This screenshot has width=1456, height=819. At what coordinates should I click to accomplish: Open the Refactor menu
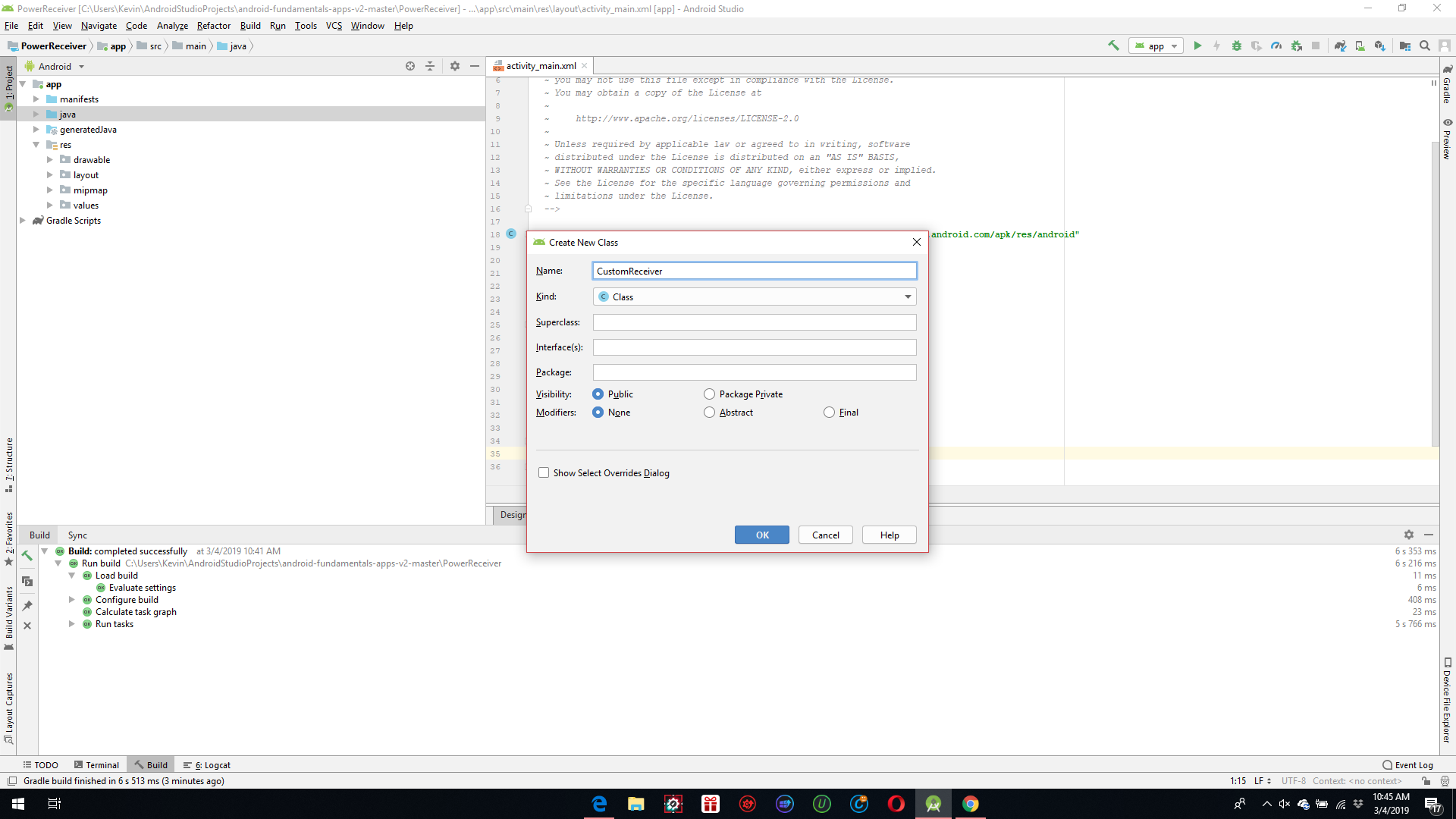coord(213,25)
